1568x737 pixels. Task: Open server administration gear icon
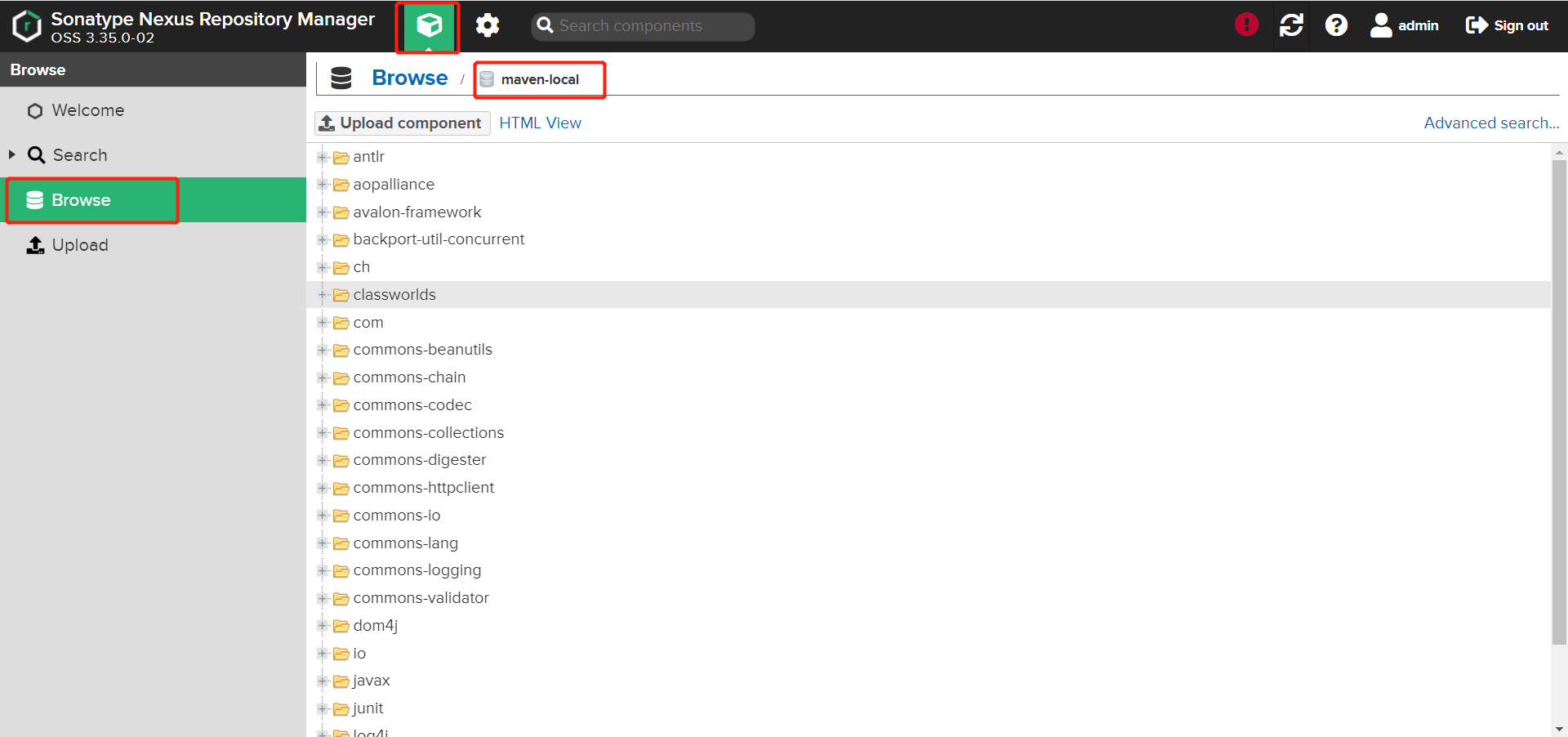point(488,25)
